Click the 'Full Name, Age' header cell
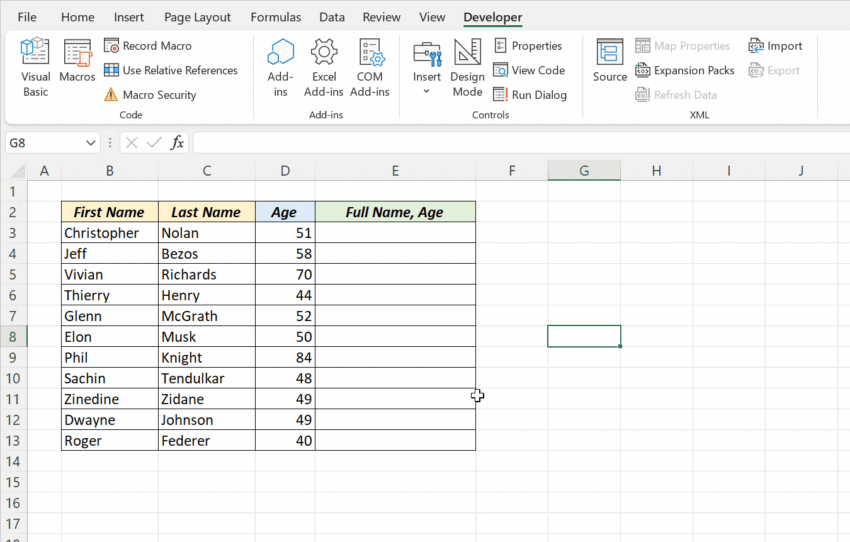The height and width of the screenshot is (542, 850). point(395,212)
